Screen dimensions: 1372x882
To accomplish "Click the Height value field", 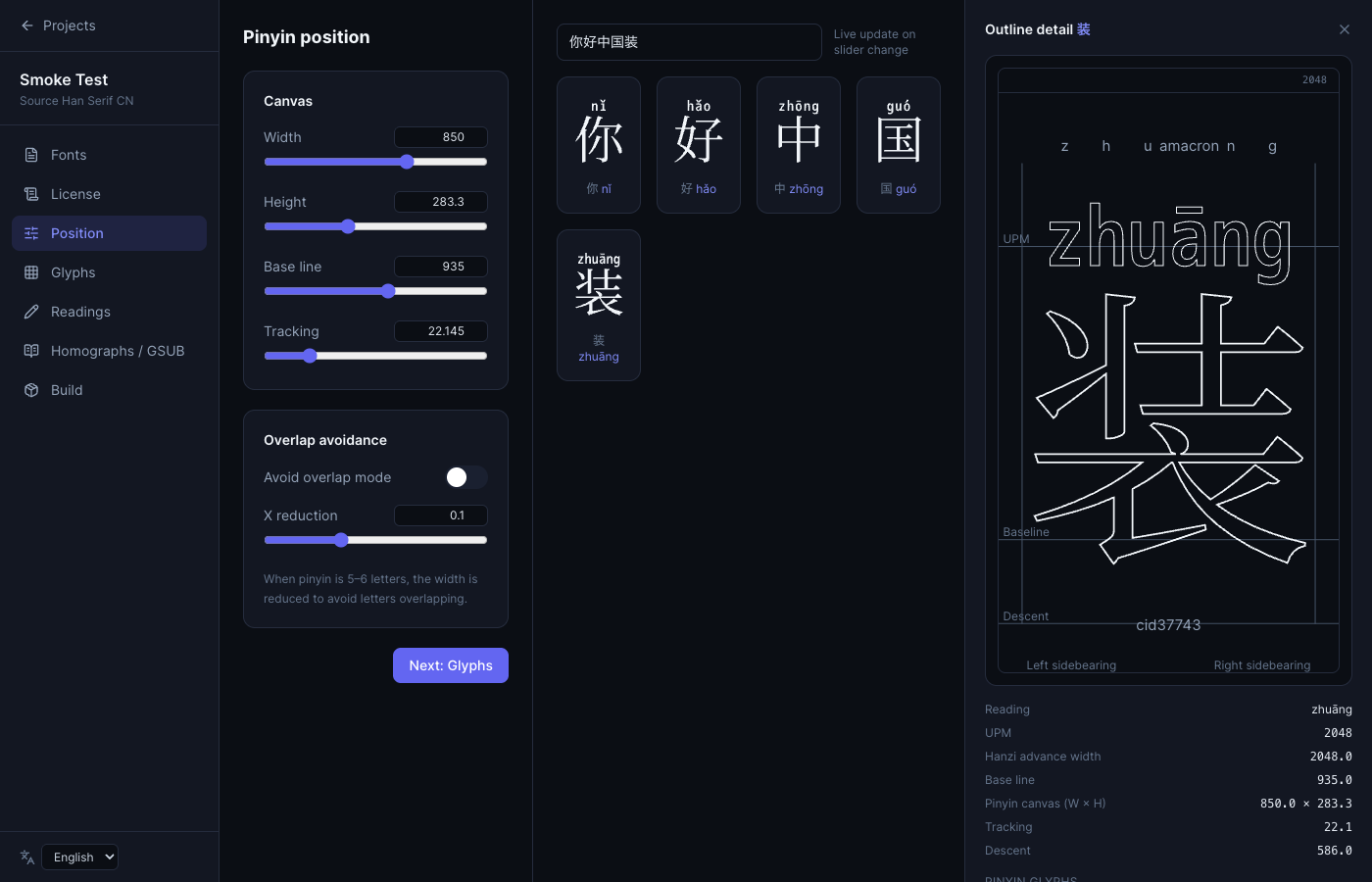I will coord(441,202).
